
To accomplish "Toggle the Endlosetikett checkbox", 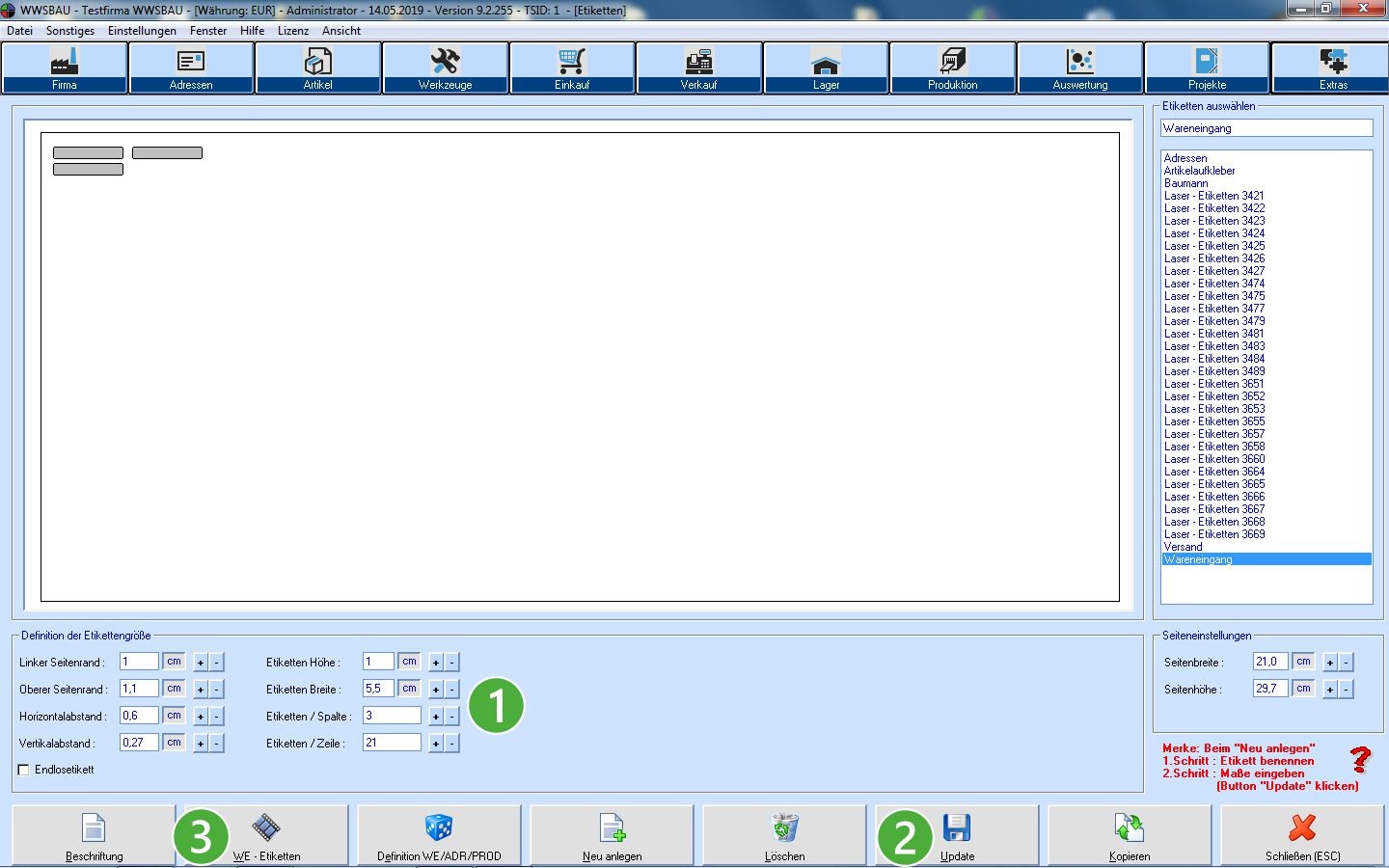I will [x=24, y=770].
